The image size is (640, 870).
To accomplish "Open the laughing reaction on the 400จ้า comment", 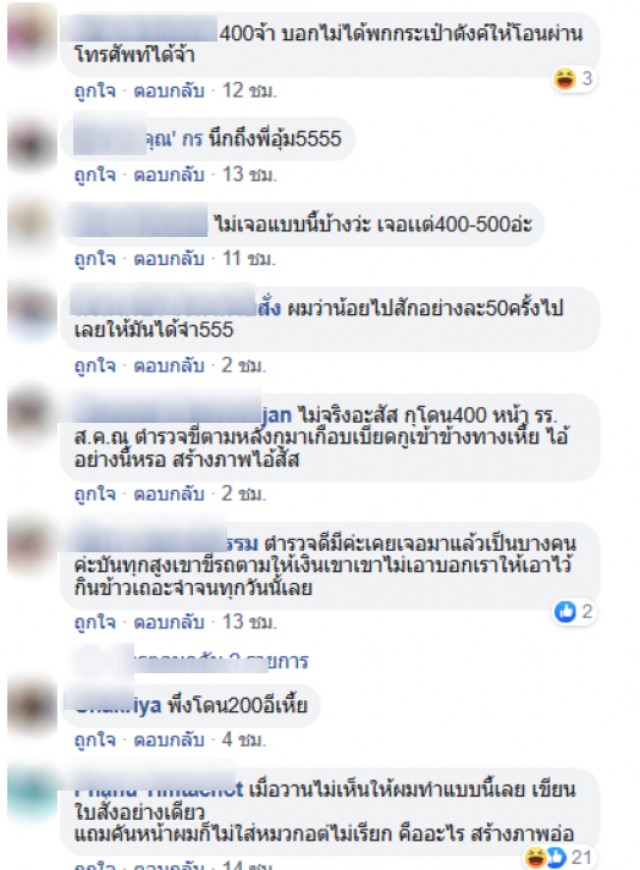I will [574, 79].
